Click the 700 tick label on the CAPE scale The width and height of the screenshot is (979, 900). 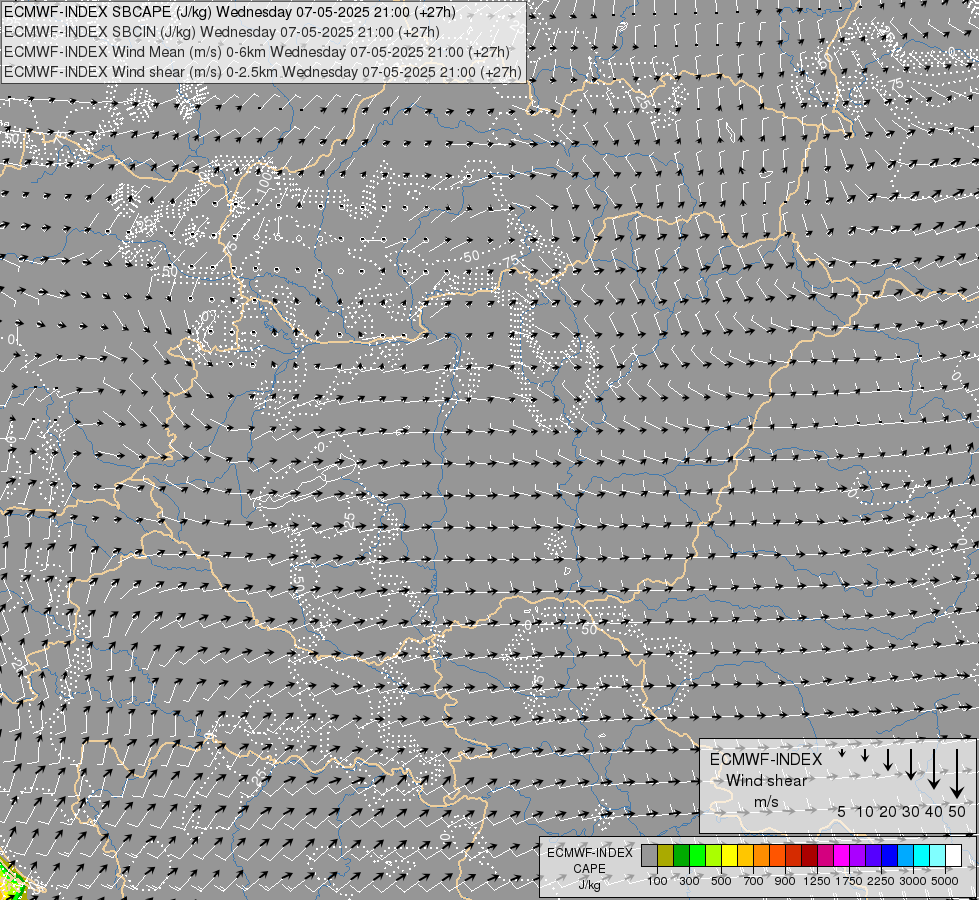754,881
